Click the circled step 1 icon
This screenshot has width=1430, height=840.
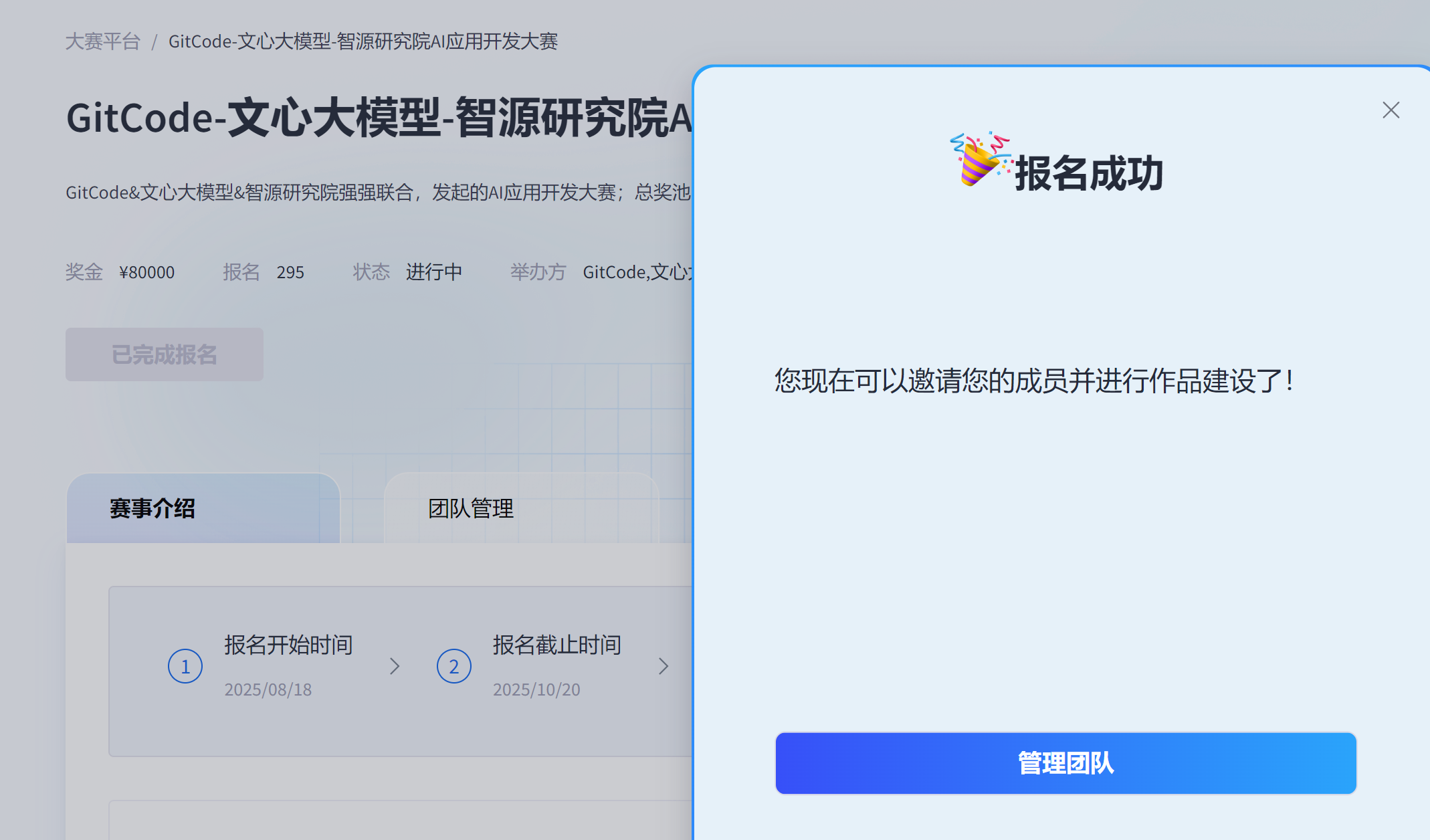pos(185,666)
